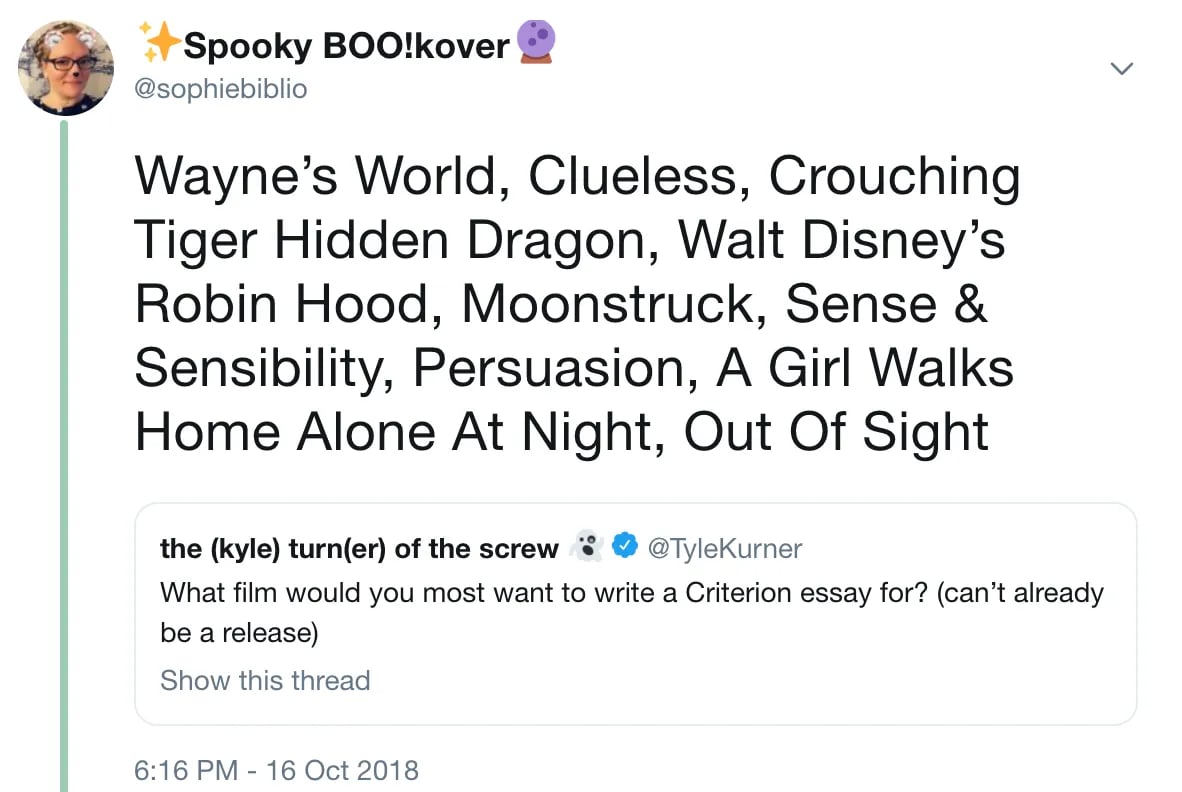Click "Out Of Sight" at the tweet's end

click(836, 432)
